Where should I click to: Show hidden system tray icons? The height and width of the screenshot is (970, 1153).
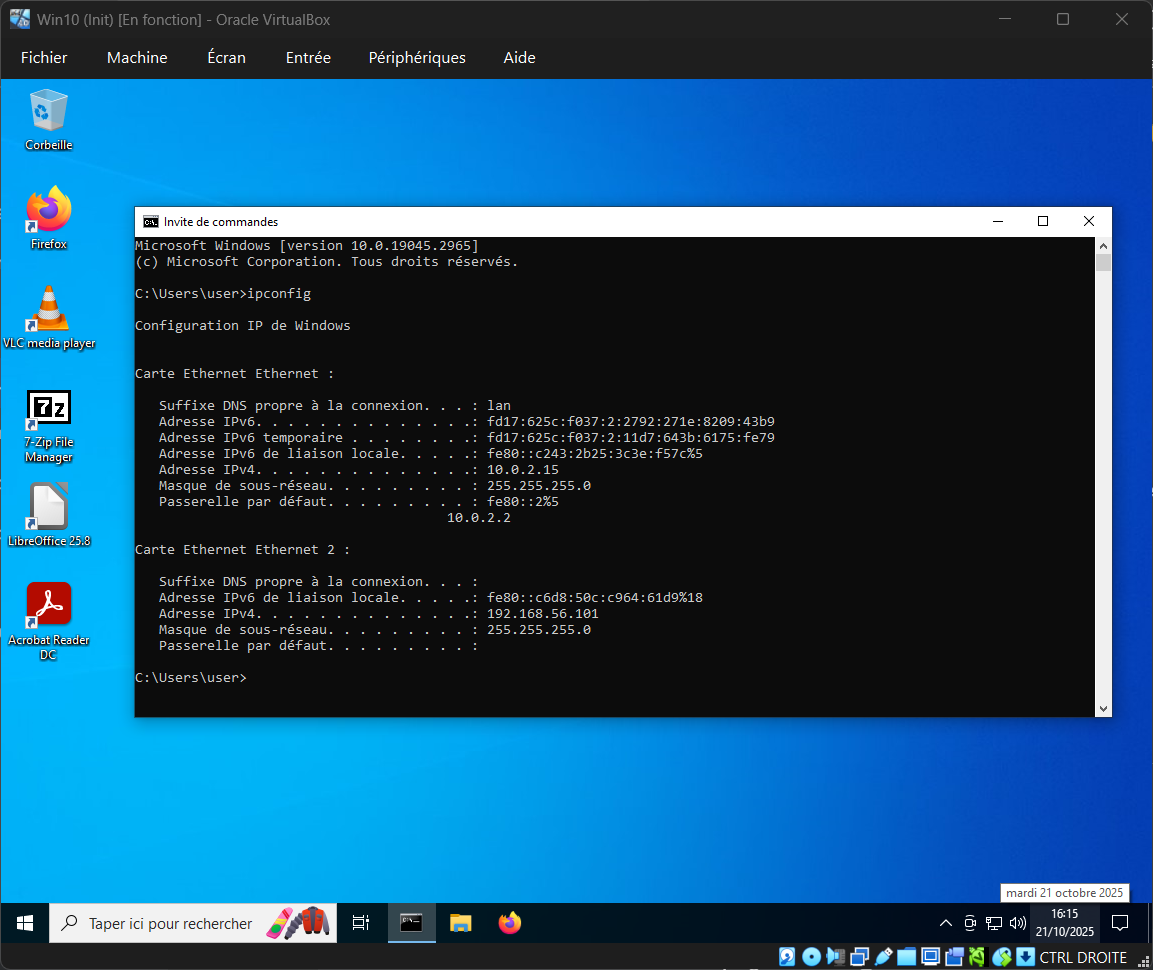946,923
